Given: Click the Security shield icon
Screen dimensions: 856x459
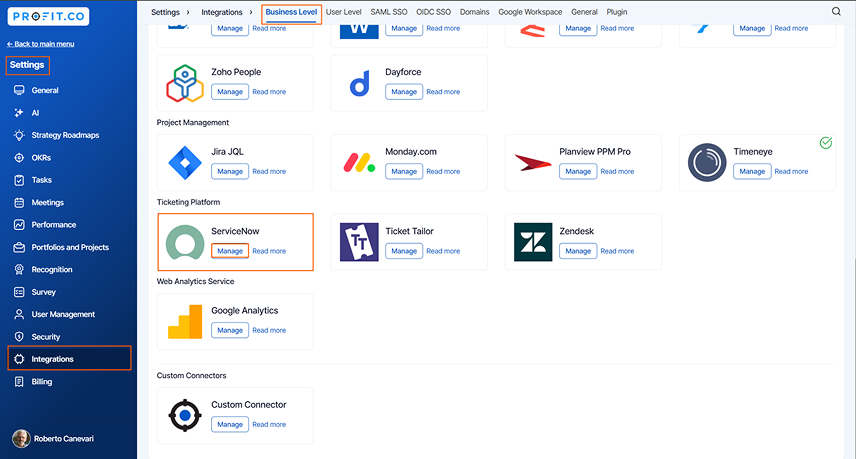Looking at the screenshot, I should pos(19,337).
